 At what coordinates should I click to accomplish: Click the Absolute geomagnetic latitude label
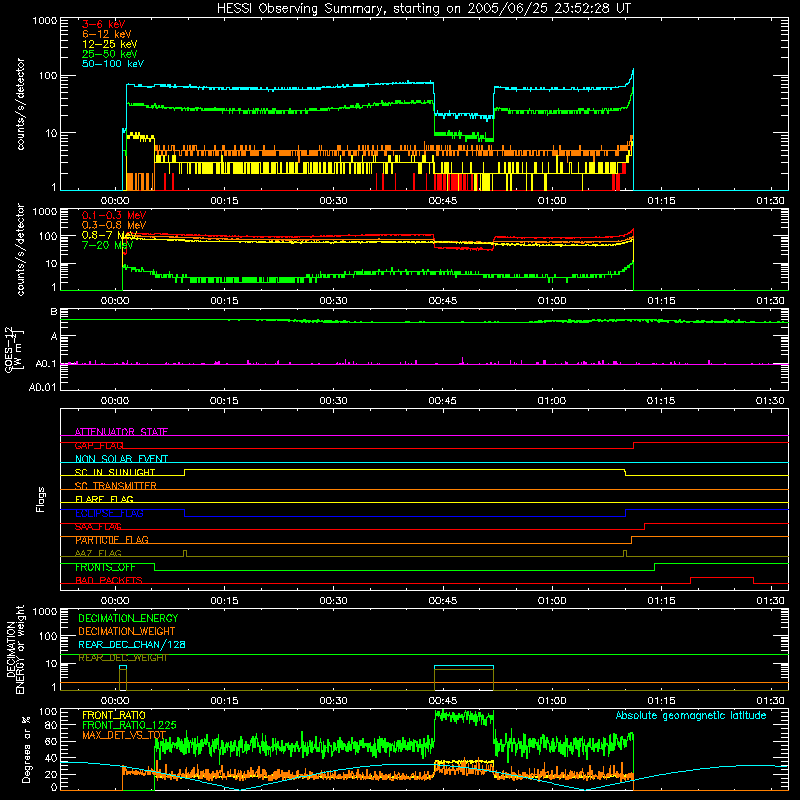point(691,716)
